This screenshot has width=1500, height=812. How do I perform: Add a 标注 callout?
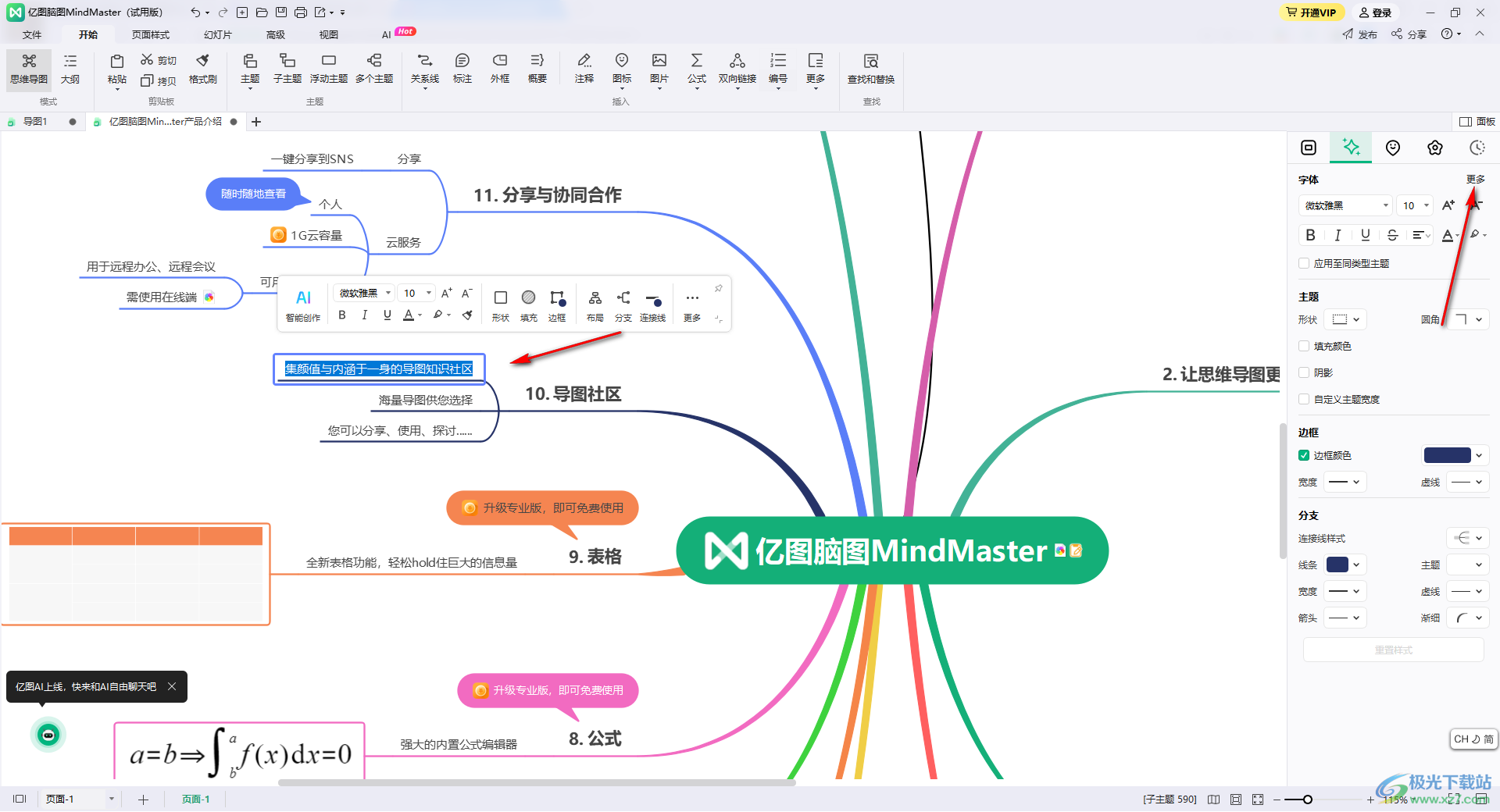click(x=462, y=69)
